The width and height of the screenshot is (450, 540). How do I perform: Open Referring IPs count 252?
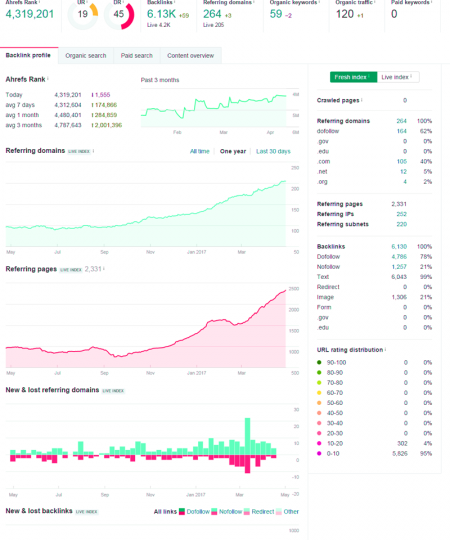point(401,214)
